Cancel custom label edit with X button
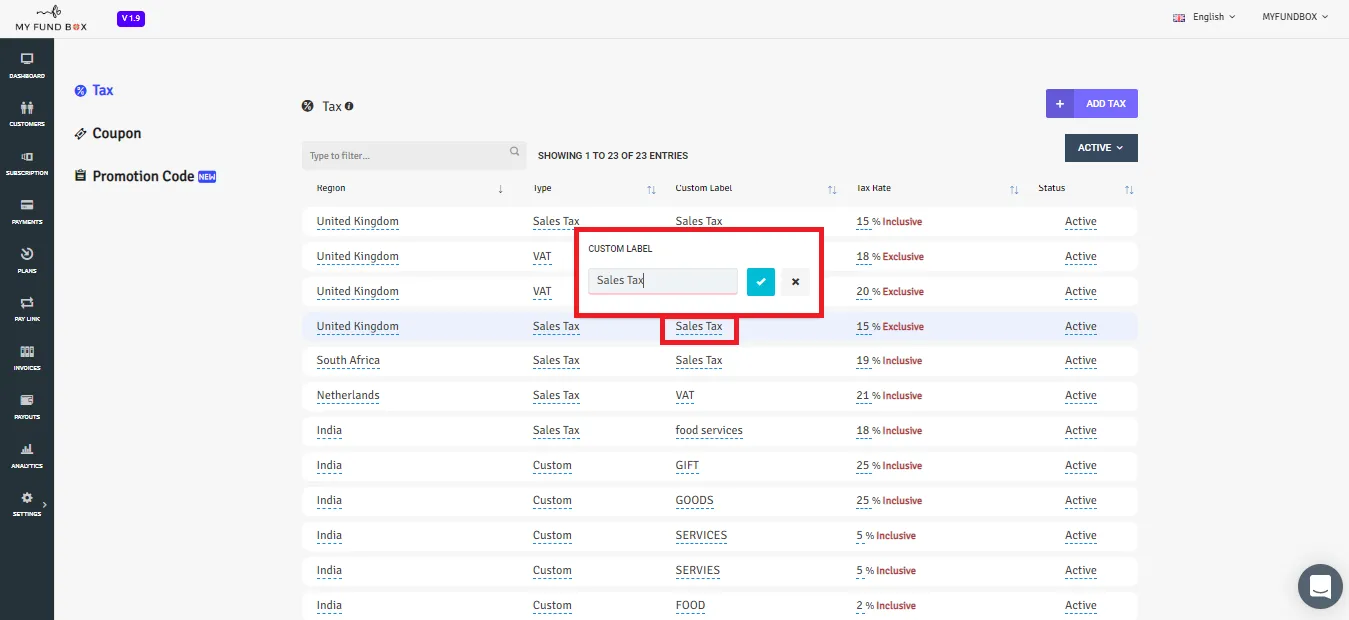Image resolution: width=1349 pixels, height=620 pixels. point(795,282)
